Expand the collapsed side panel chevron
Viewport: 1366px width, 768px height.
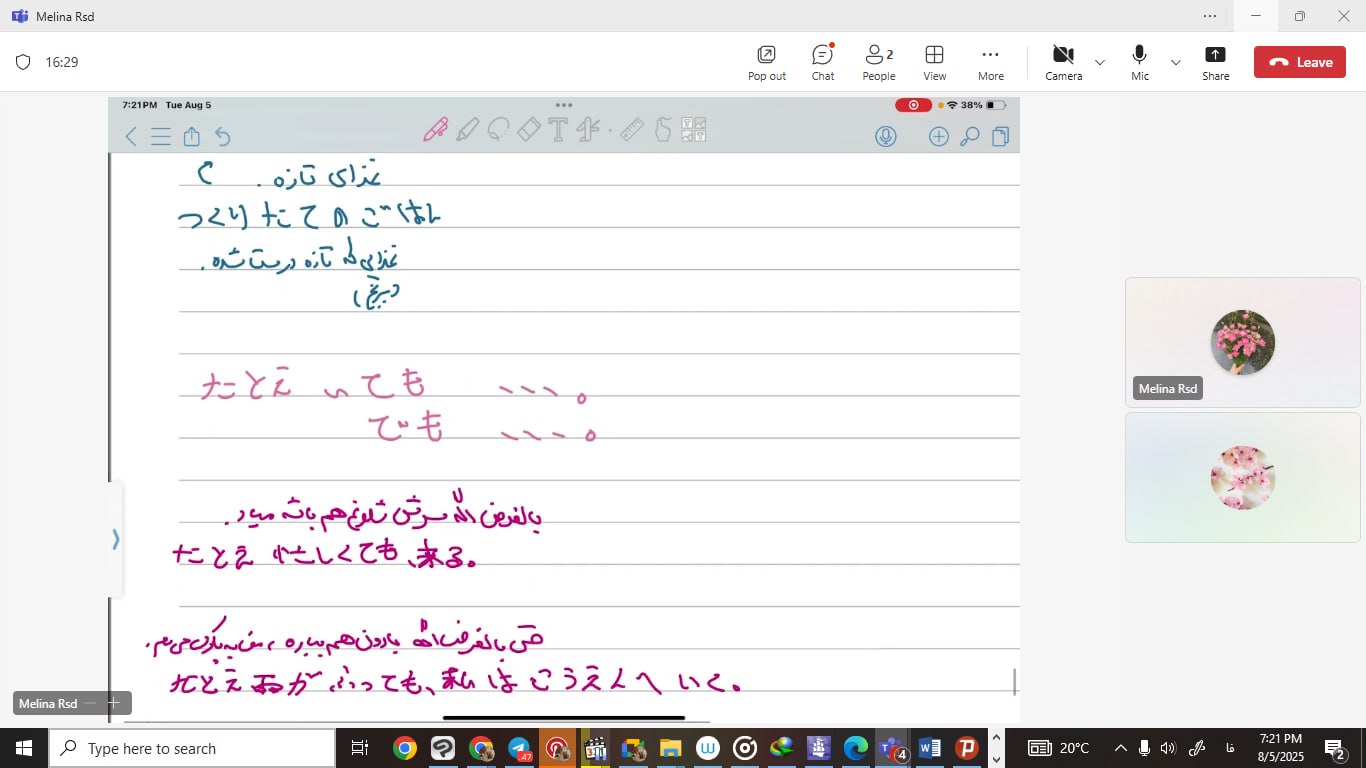click(115, 540)
